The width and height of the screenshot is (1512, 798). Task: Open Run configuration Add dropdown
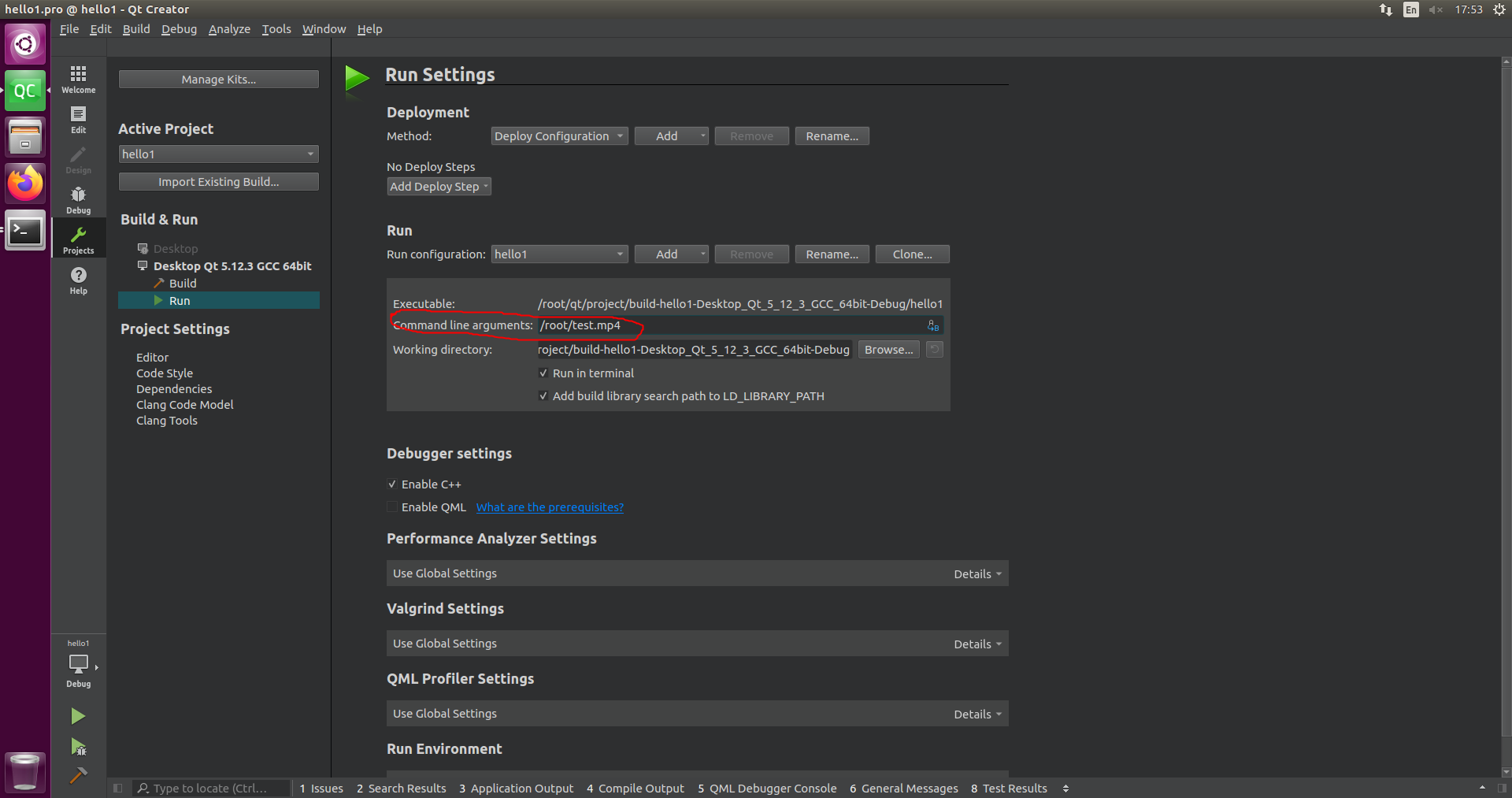pos(672,254)
